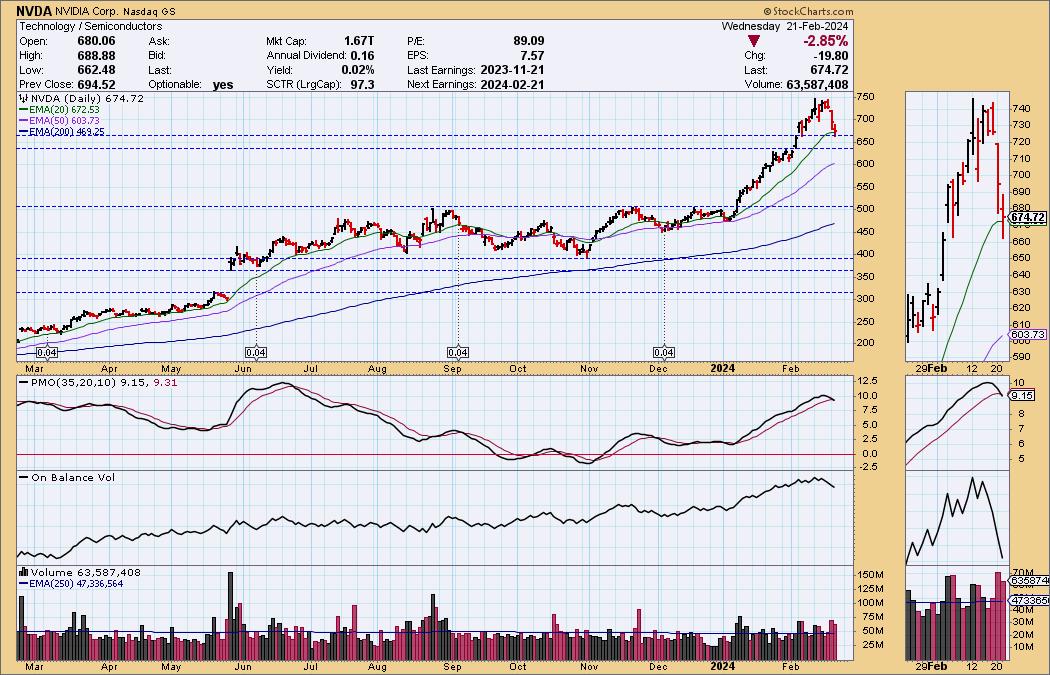This screenshot has width=1050, height=675.
Task: Click the 0.04 dividend marker near September
Action: point(457,352)
